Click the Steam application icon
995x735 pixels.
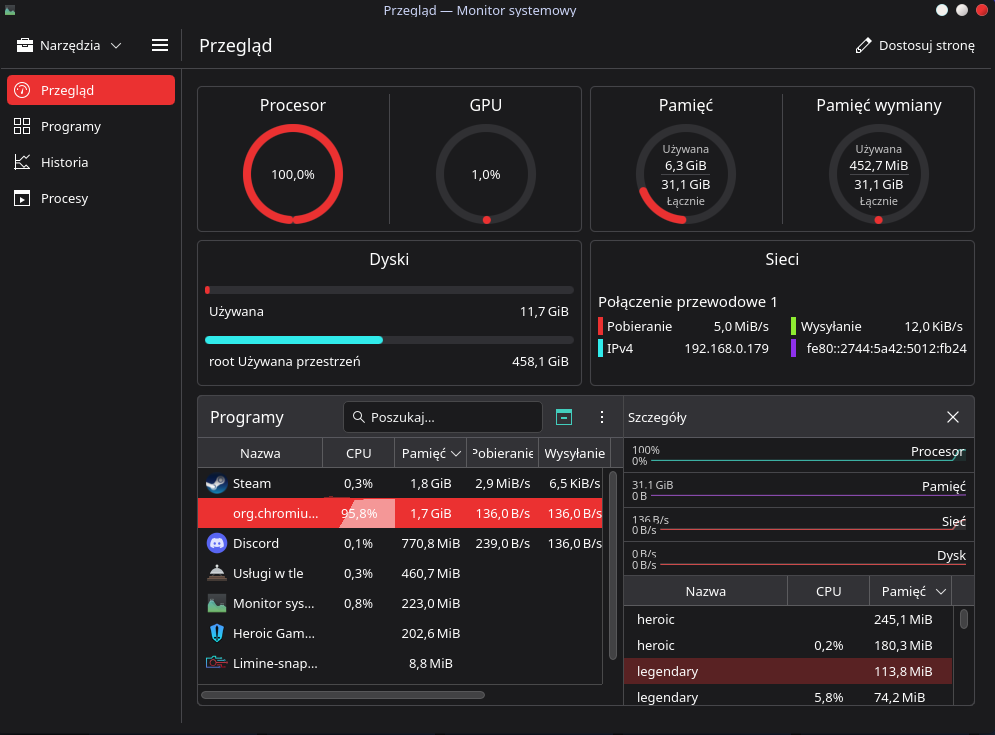pyautogui.click(x=216, y=484)
